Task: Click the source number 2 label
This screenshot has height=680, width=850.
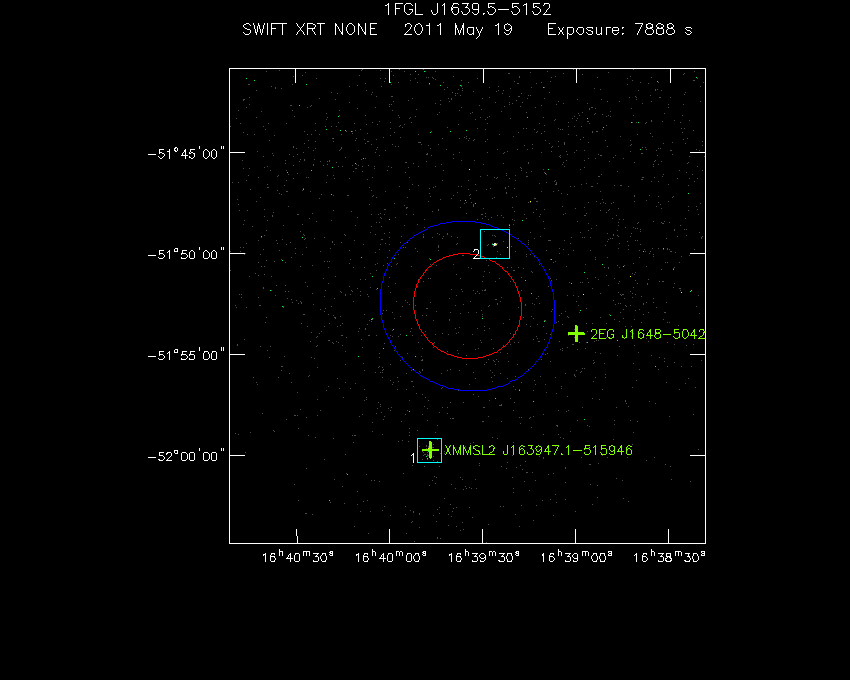Action: [476, 254]
